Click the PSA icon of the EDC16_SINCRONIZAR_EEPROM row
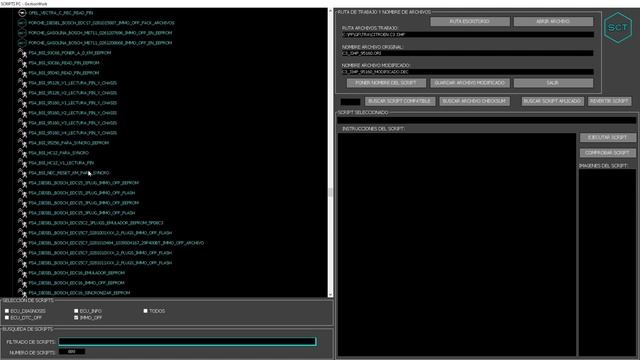Viewport: 640px width, 360px height. 22,293
